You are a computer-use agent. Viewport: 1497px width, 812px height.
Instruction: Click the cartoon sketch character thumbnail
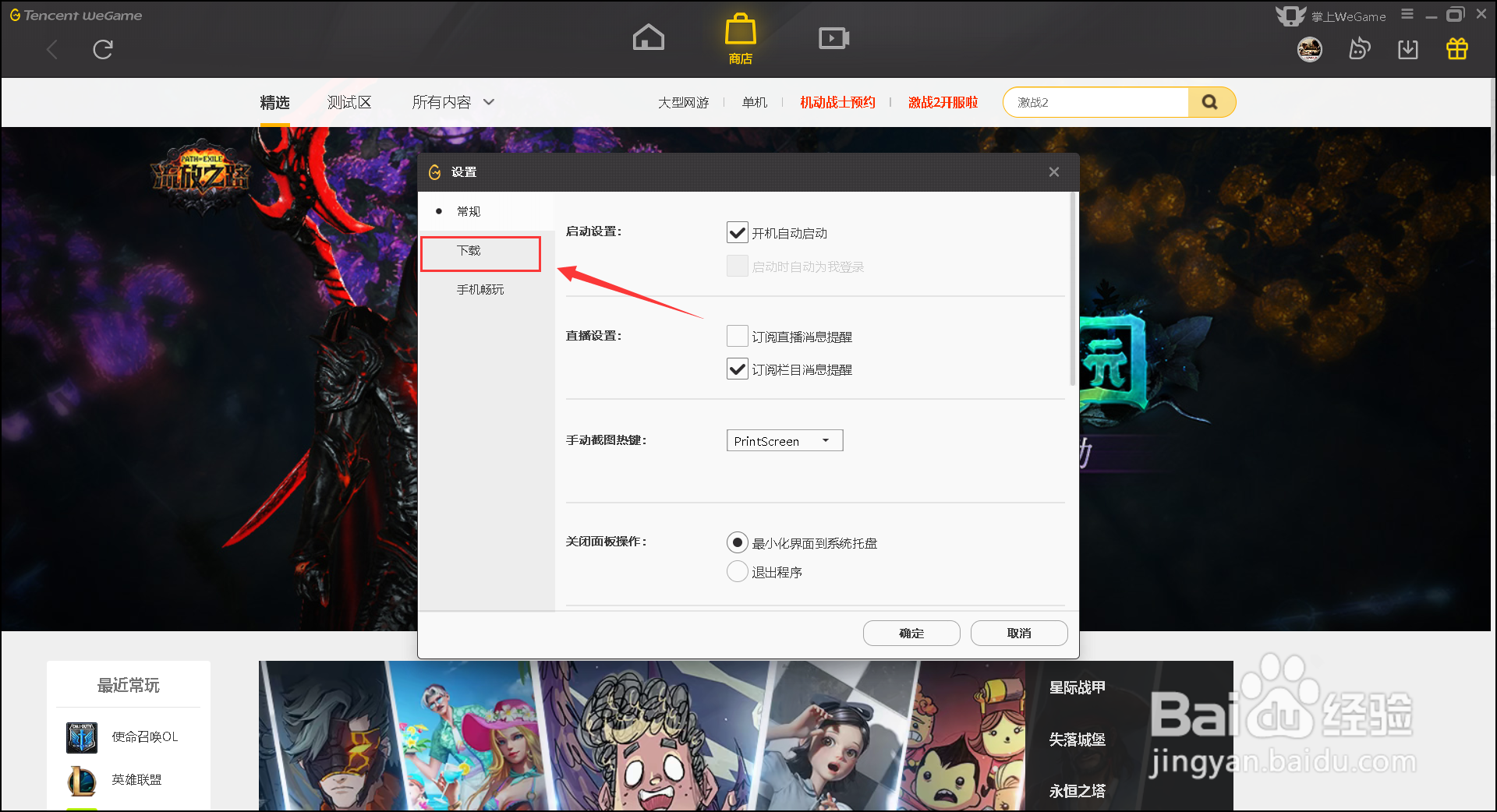tap(655, 736)
